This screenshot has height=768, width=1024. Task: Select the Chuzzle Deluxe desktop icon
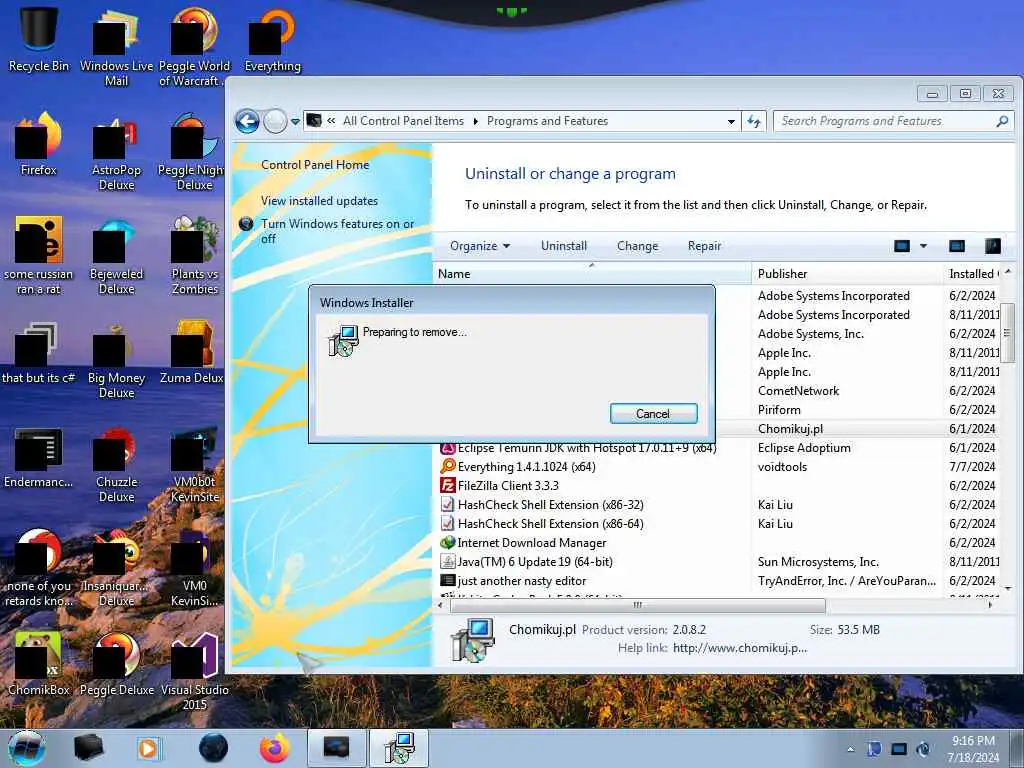[116, 464]
